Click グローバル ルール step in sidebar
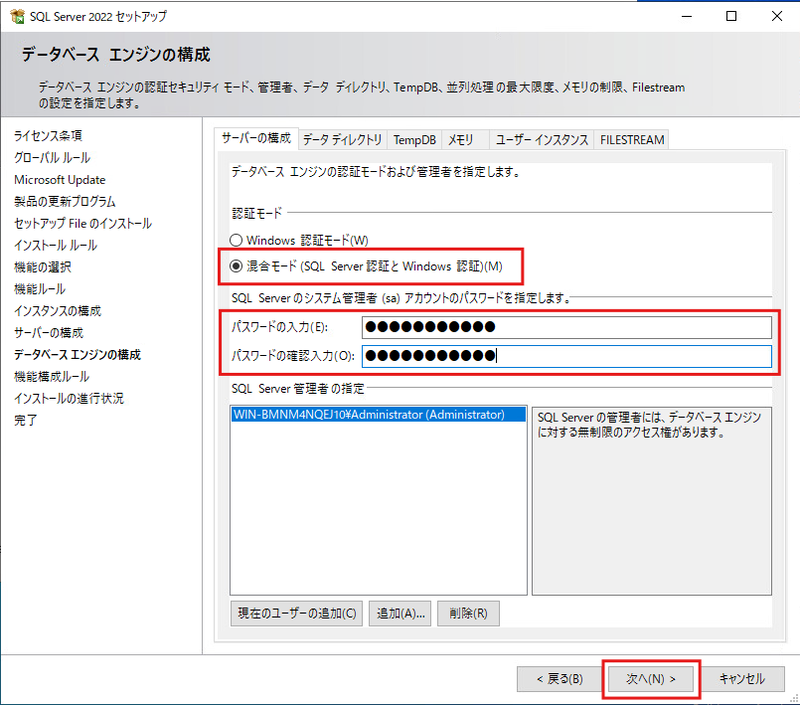 click(x=52, y=158)
